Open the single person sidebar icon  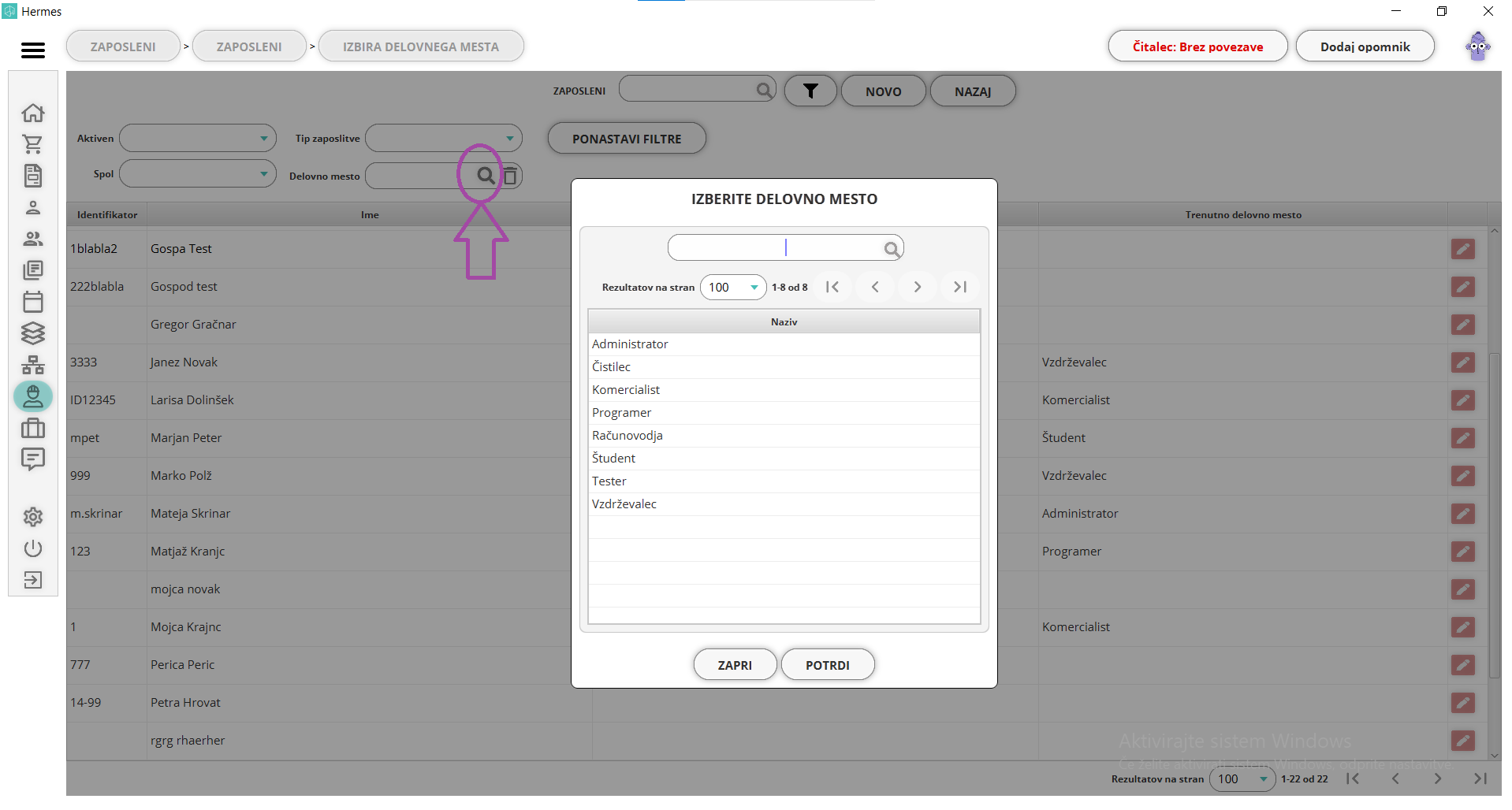tap(33, 207)
